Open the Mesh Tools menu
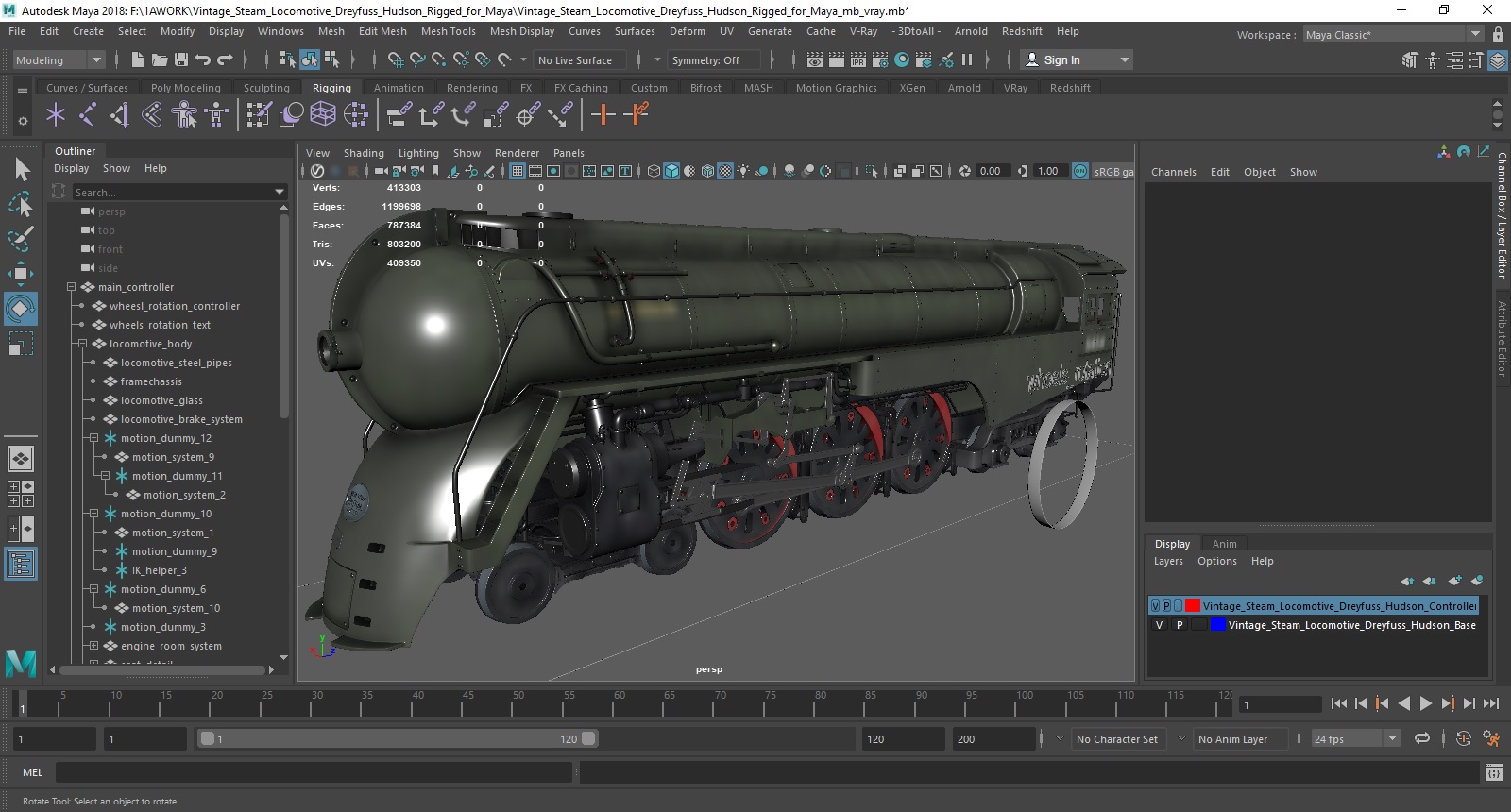 coord(448,31)
